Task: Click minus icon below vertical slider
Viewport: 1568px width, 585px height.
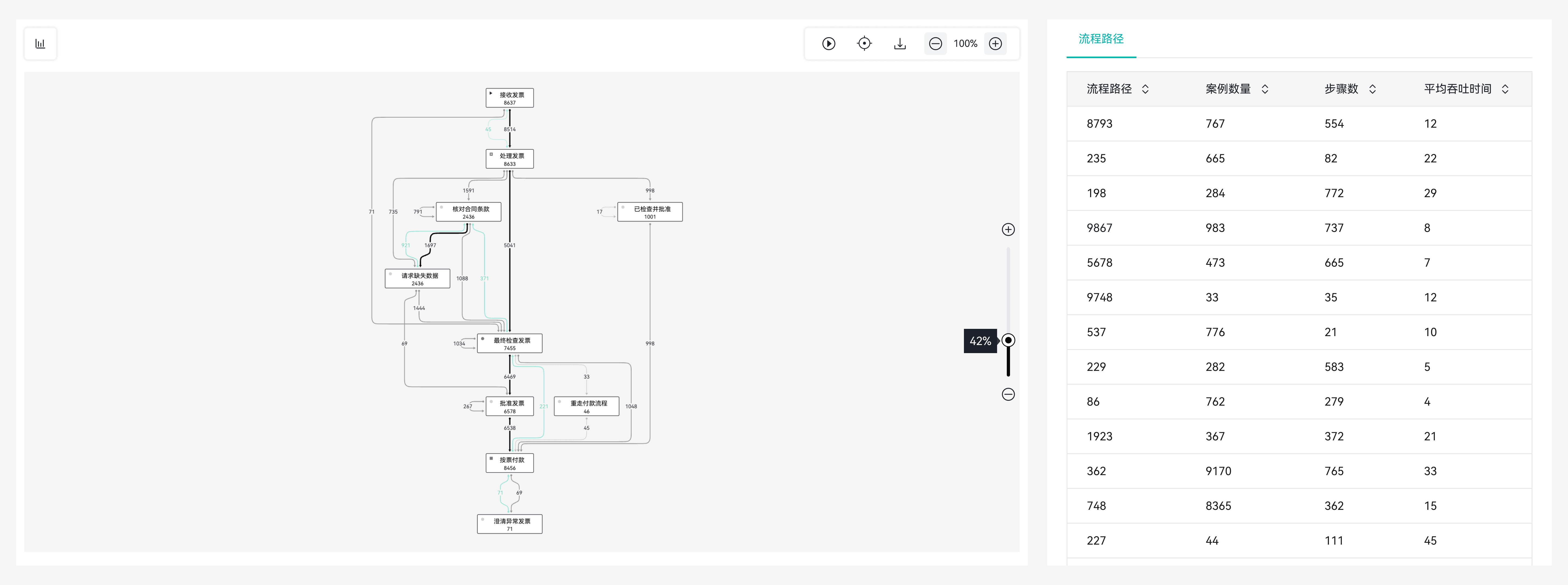Action: click(x=1008, y=395)
